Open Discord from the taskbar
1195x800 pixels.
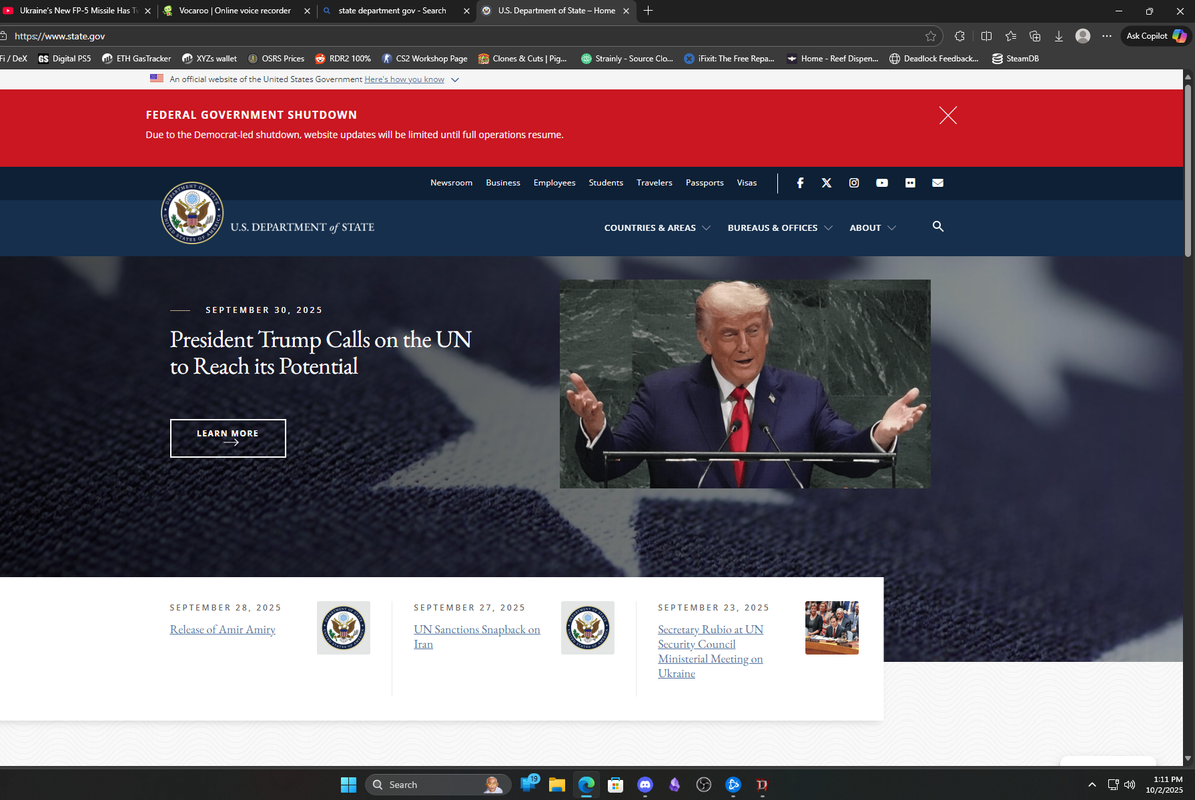(x=645, y=785)
